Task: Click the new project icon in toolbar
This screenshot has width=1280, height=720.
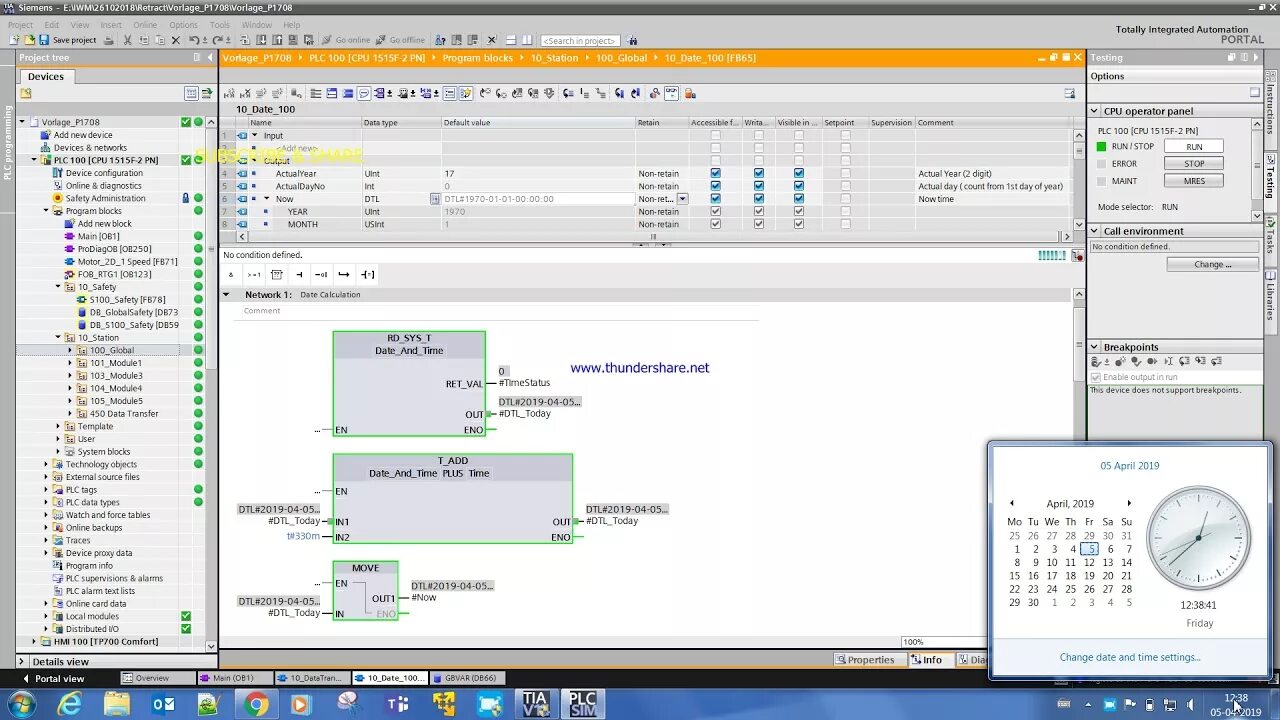Action: 14,40
